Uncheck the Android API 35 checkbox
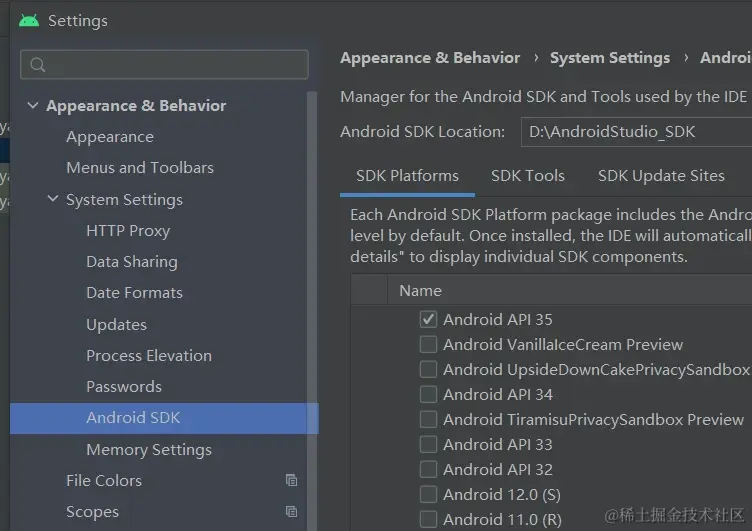This screenshot has width=752, height=531. (x=428, y=319)
